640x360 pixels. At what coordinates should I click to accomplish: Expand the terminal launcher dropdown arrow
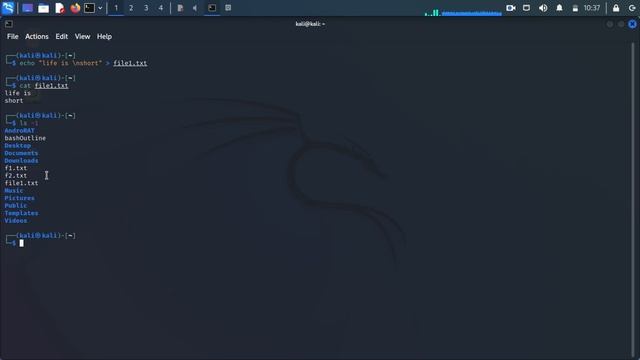[100, 8]
